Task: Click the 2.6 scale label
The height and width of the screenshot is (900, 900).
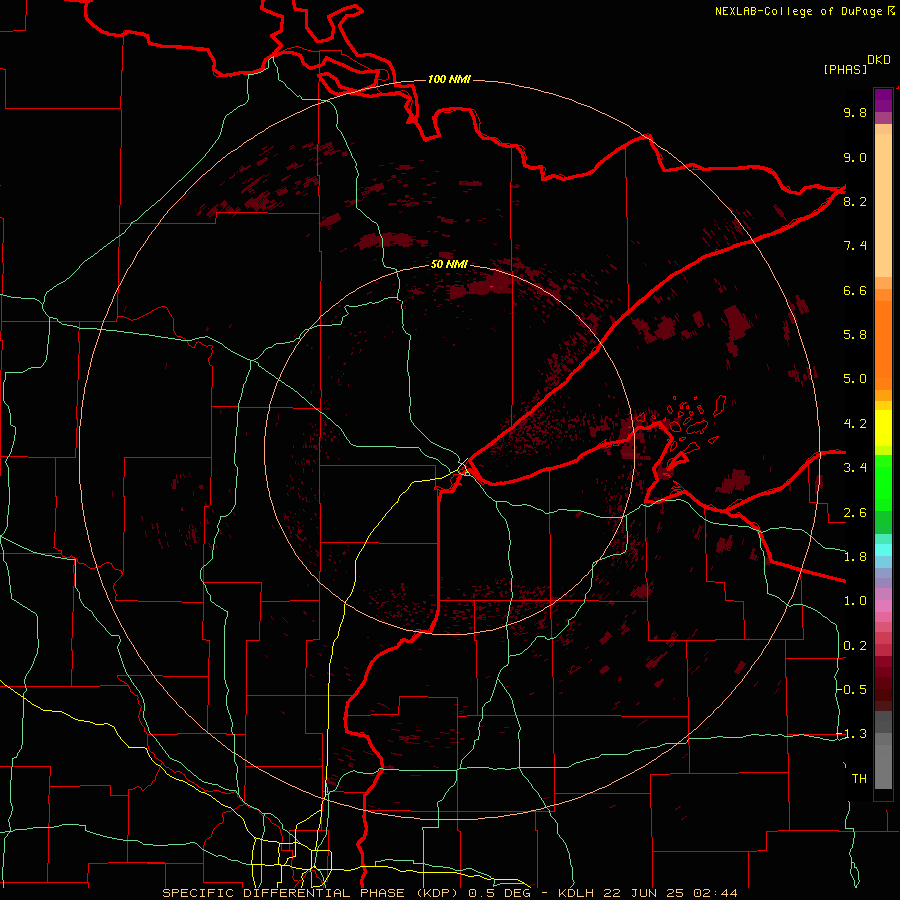Action: click(855, 513)
